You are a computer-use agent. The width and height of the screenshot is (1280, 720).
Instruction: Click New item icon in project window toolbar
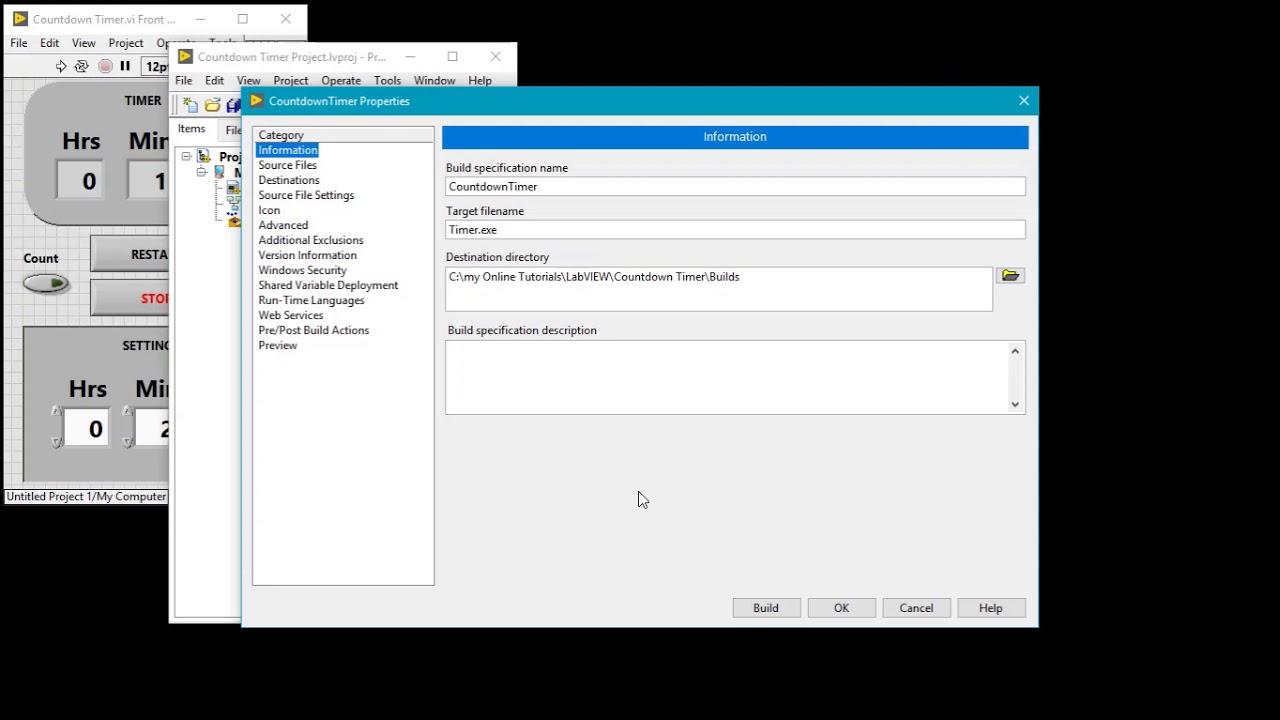(x=190, y=105)
